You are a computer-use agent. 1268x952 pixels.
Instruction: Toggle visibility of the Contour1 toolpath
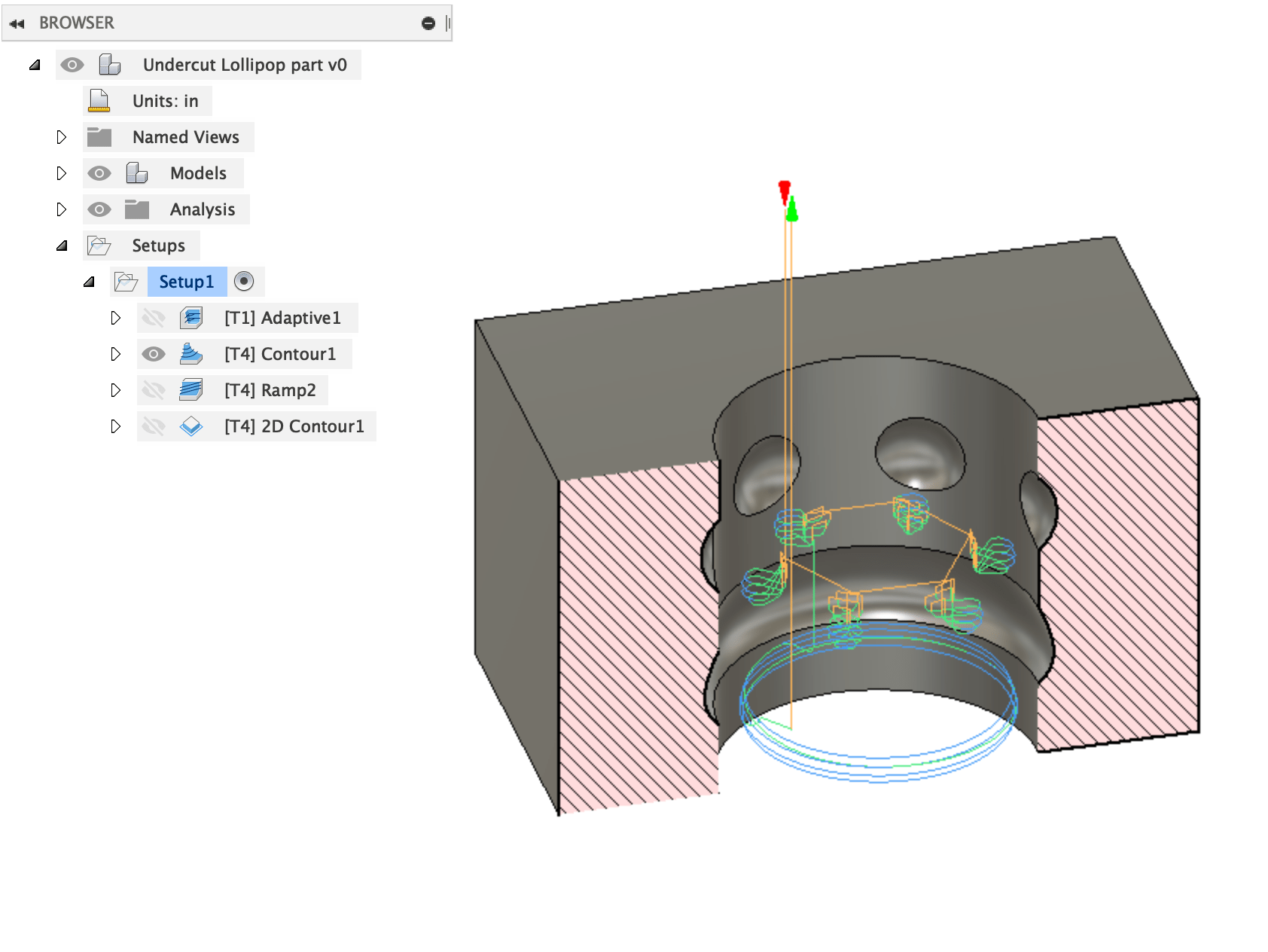pyautogui.click(x=154, y=353)
